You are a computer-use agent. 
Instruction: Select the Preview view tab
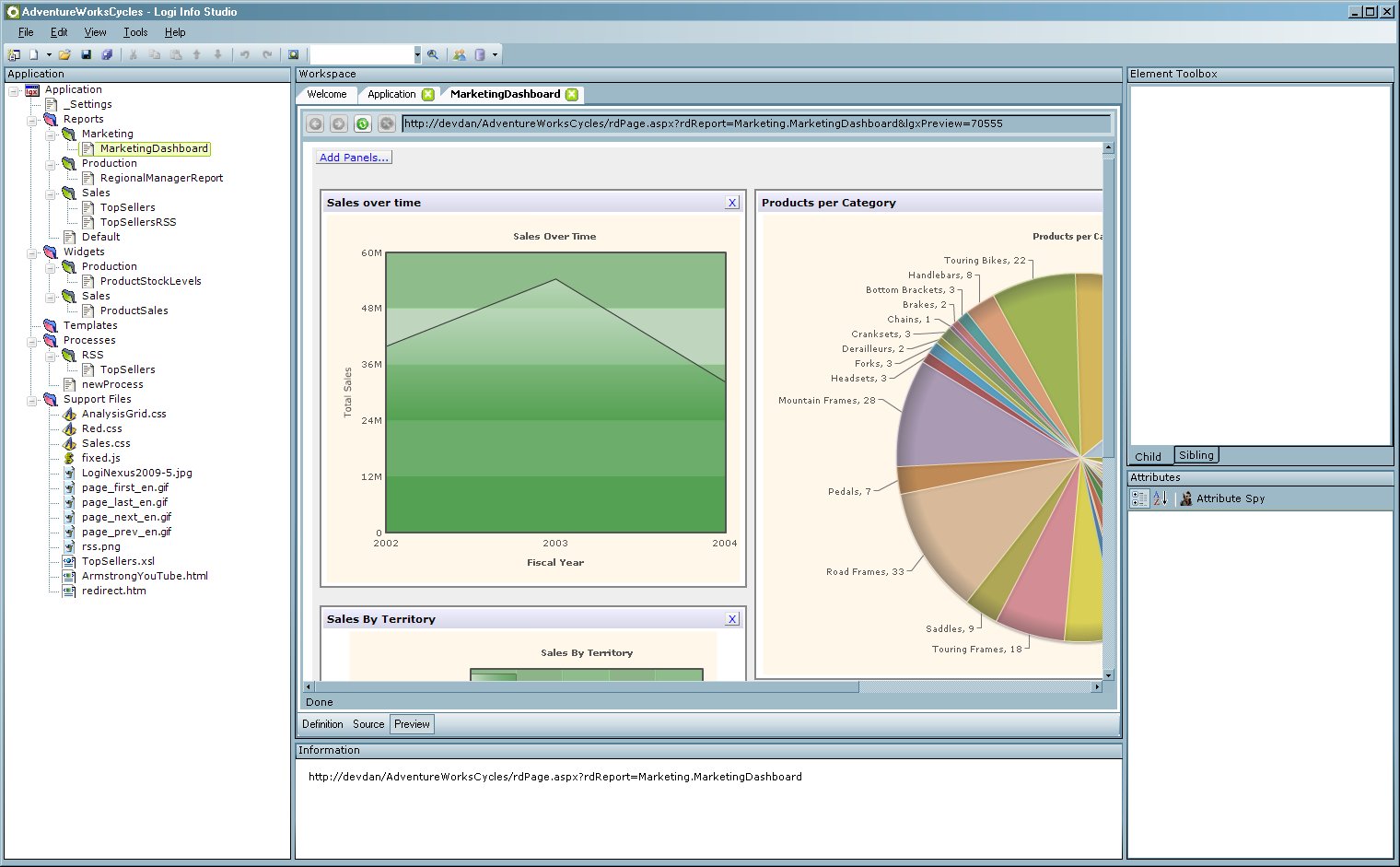pyautogui.click(x=412, y=724)
